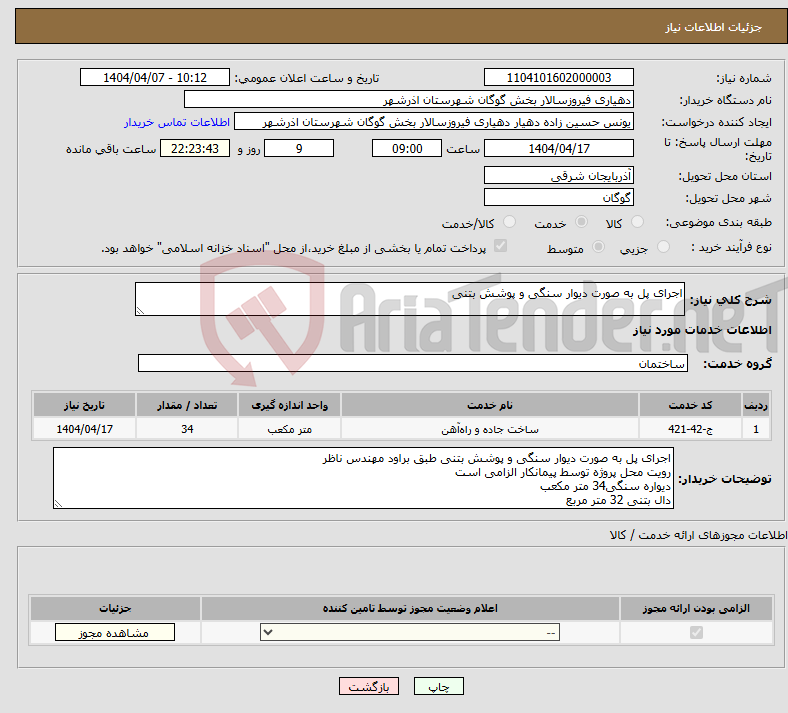
Task: Click the نام دستگاه خریدار field
Action: (409, 99)
